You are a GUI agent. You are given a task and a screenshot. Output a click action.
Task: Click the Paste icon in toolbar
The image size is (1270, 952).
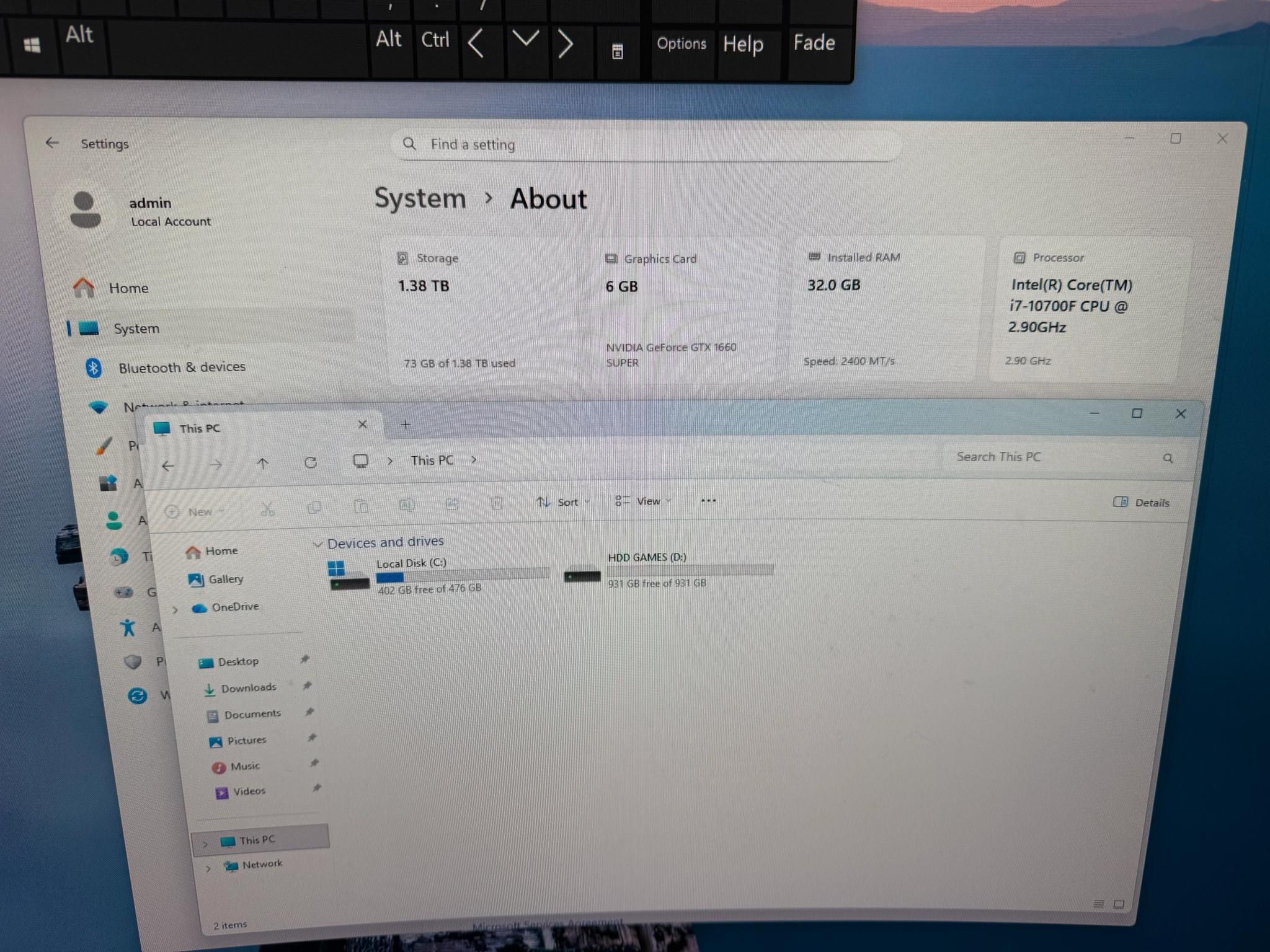[x=361, y=506]
